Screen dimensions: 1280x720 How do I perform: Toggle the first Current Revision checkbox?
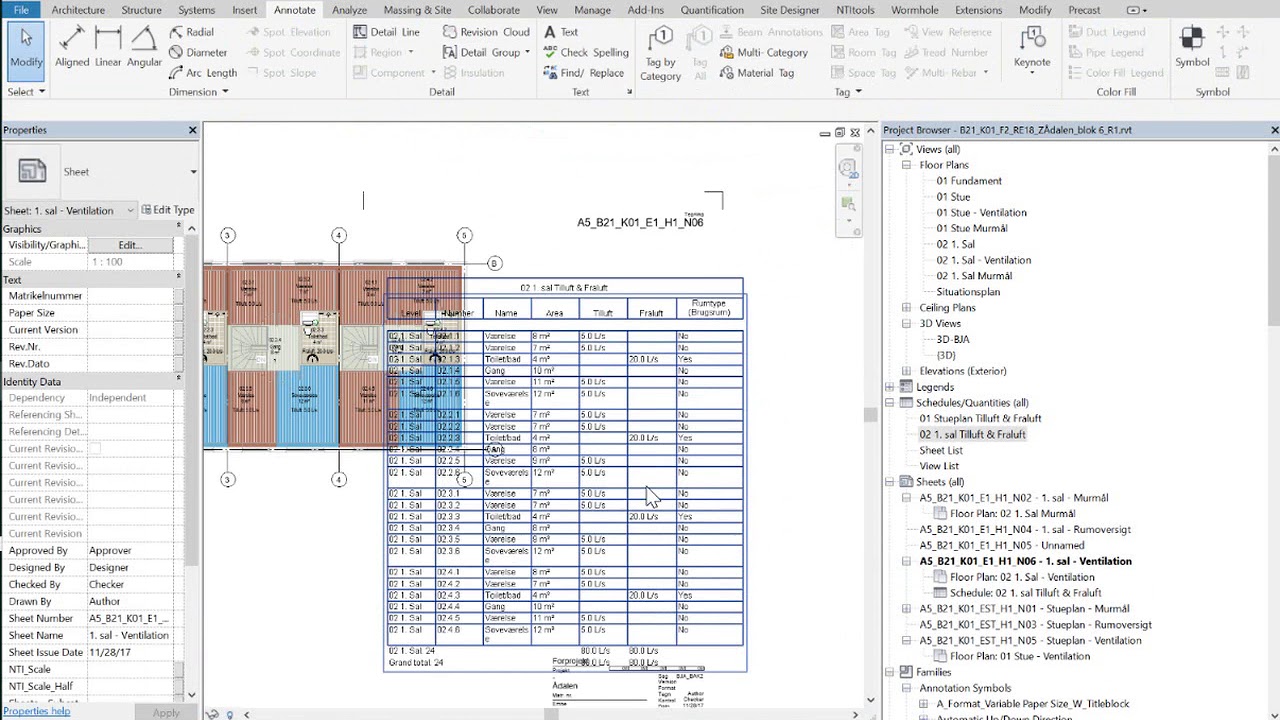pyautogui.click(x=95, y=449)
